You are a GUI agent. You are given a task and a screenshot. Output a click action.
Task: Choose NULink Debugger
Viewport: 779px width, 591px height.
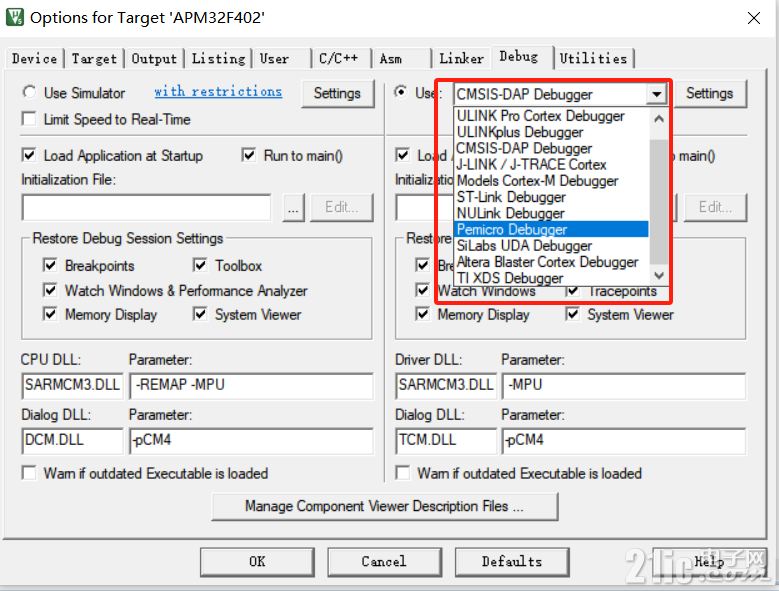551,213
